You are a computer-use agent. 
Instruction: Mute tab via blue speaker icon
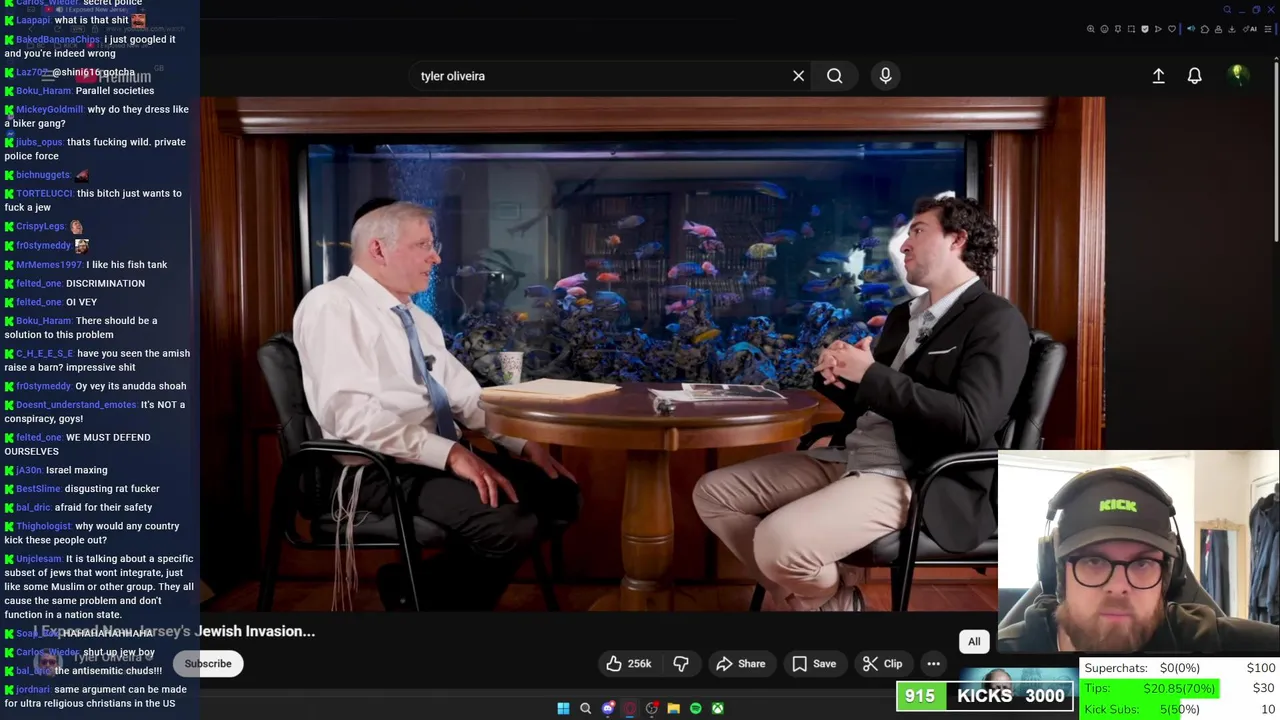pos(1191,29)
